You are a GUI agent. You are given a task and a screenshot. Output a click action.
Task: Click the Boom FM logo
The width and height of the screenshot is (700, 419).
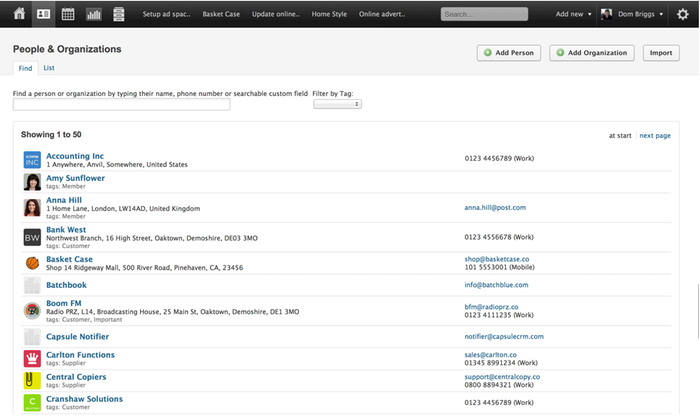coord(32,311)
